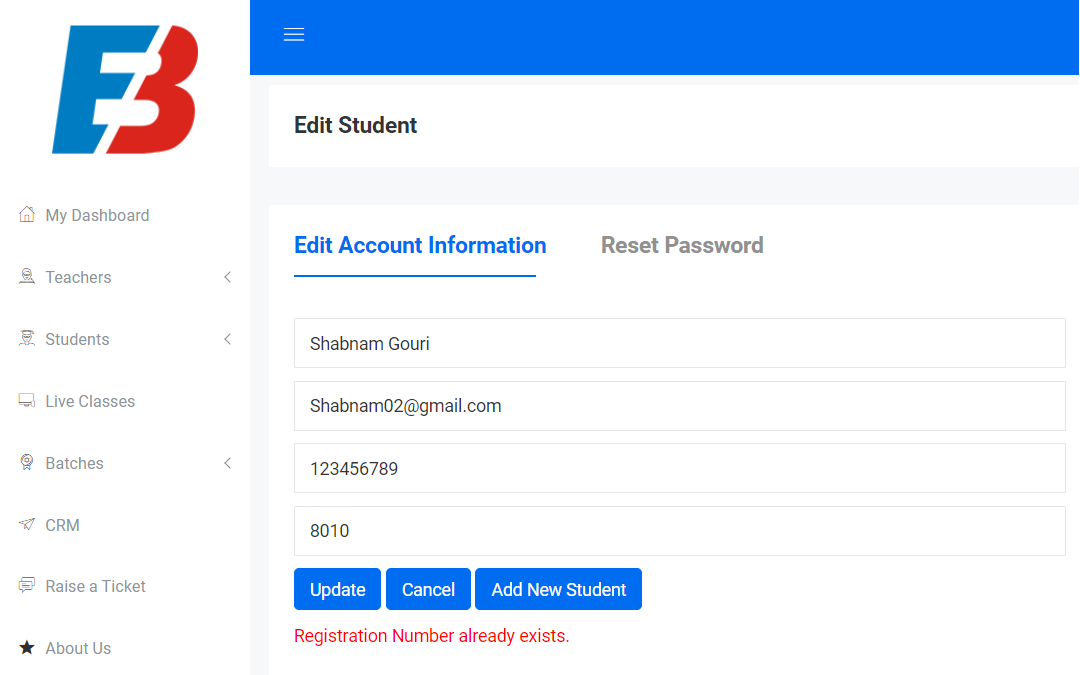The width and height of the screenshot is (1080, 675).
Task: Click the About Us star icon
Action: point(27,648)
